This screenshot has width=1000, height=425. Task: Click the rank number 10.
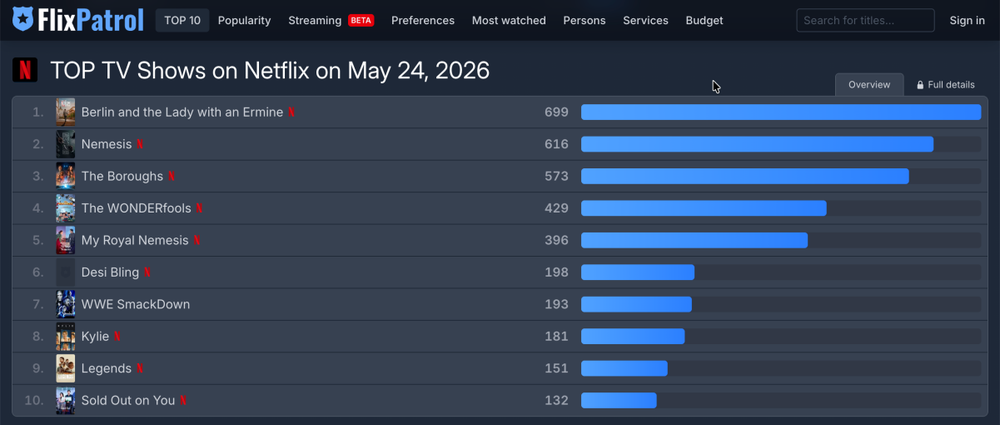[34, 400]
